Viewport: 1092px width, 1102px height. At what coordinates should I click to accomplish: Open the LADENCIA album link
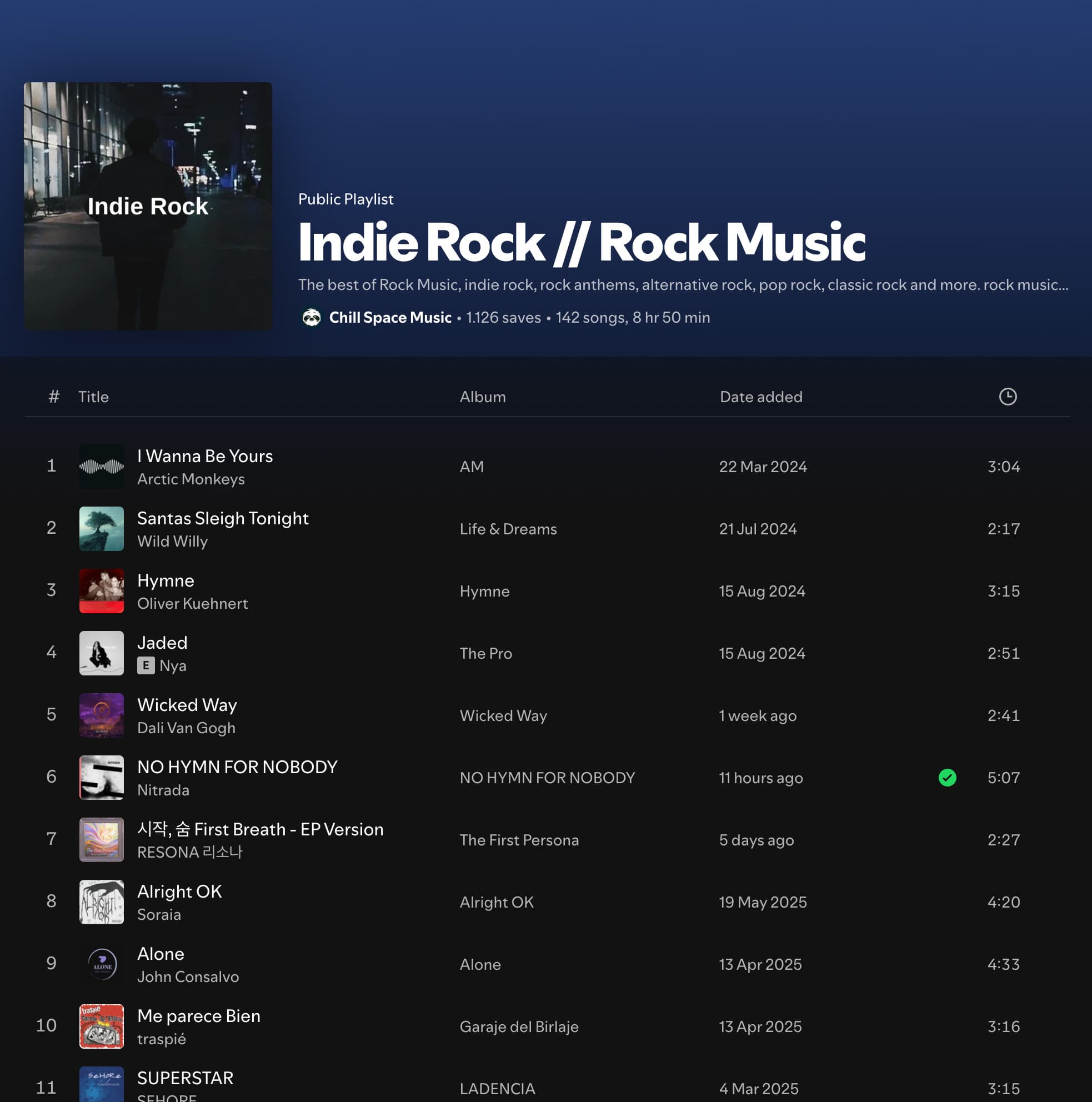point(497,1088)
